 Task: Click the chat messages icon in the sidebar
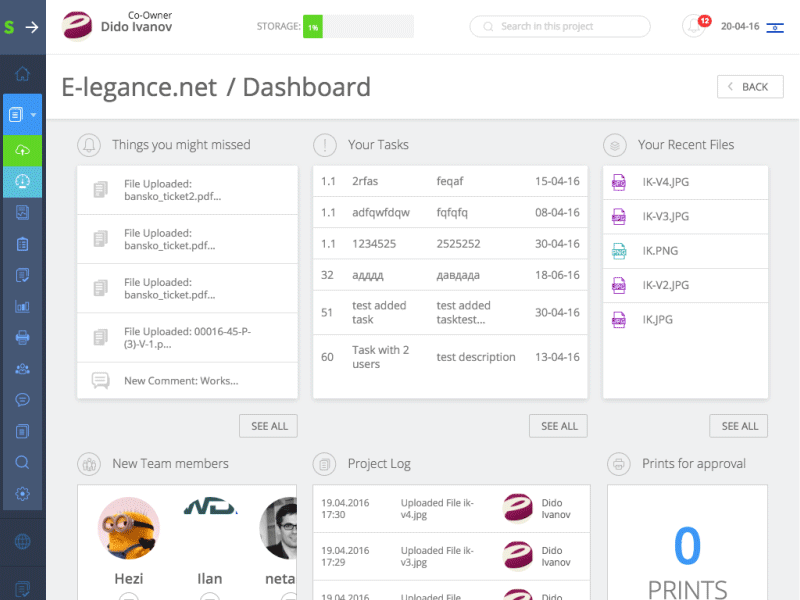22,399
